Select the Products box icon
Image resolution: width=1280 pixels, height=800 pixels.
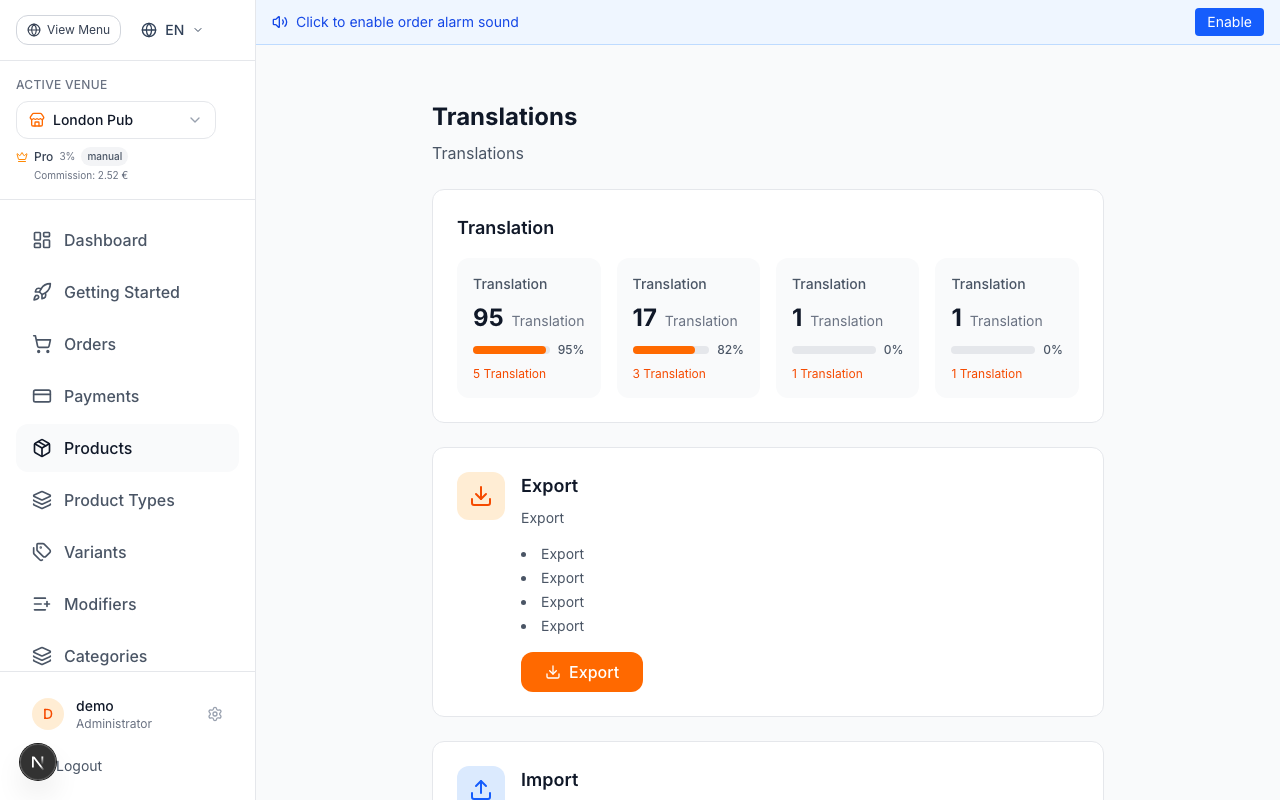[41, 448]
